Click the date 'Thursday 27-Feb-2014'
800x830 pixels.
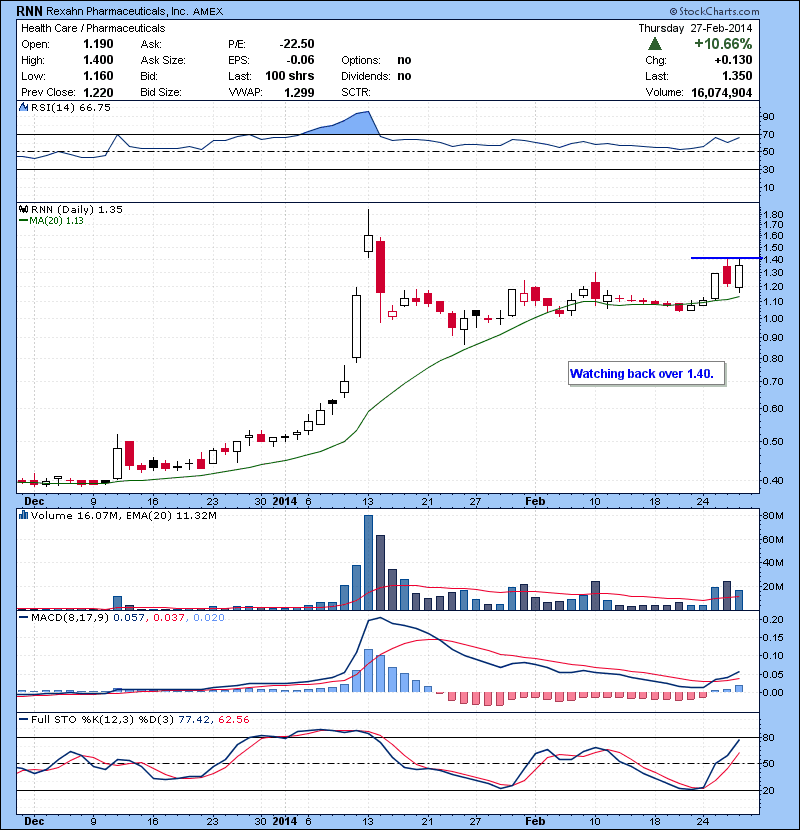[695, 28]
